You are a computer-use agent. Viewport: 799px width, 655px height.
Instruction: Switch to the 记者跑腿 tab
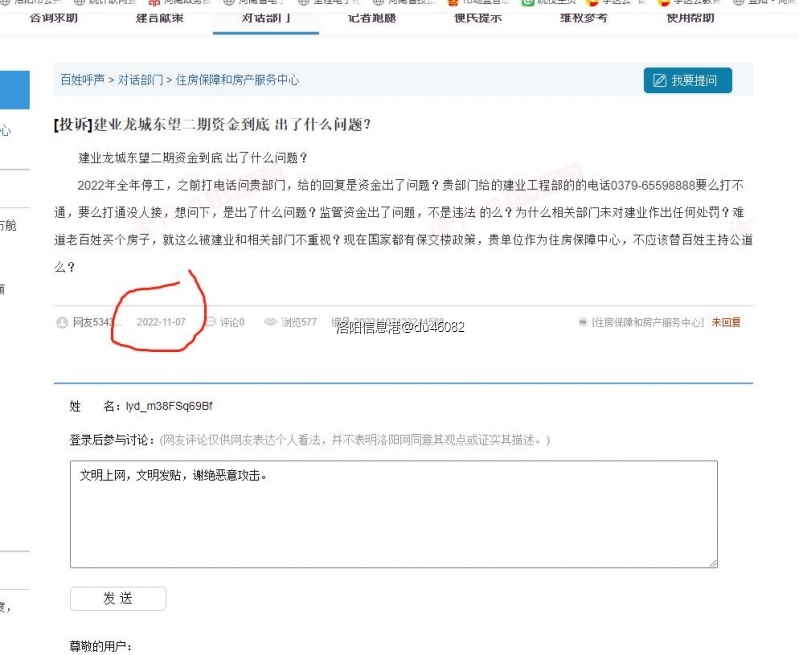(372, 18)
